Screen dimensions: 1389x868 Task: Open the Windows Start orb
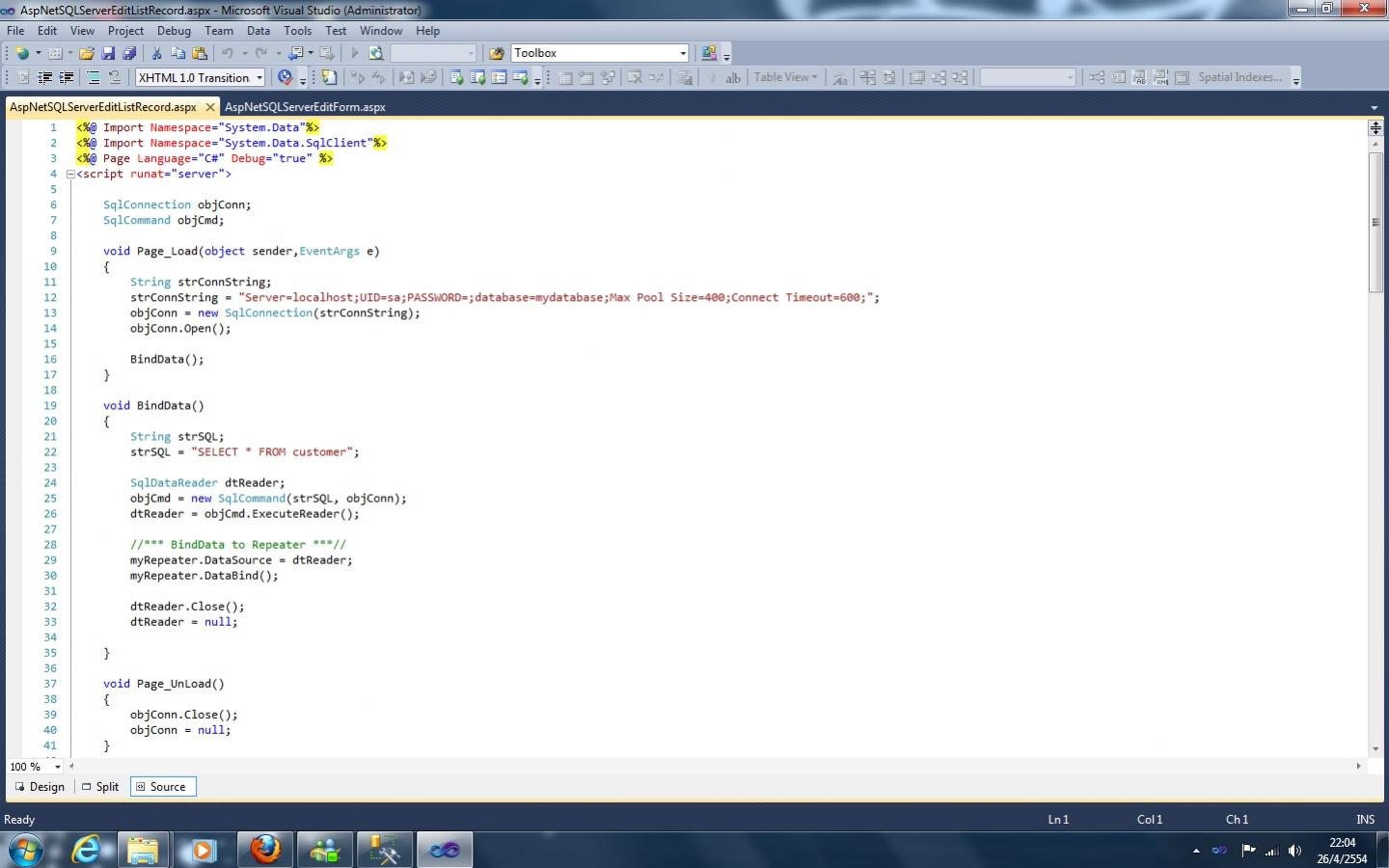pyautogui.click(x=26, y=850)
